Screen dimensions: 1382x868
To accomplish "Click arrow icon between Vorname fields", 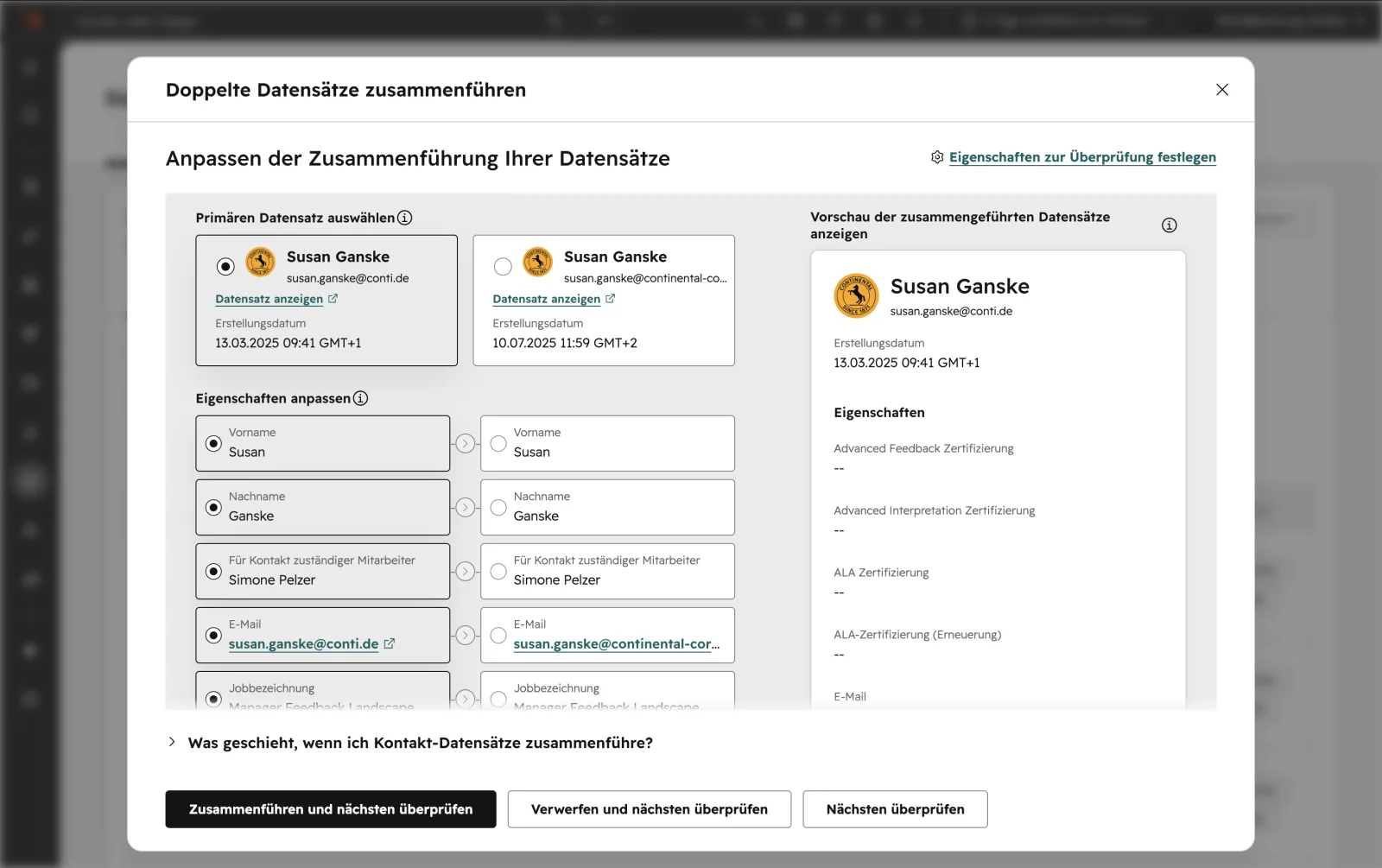I will (466, 443).
